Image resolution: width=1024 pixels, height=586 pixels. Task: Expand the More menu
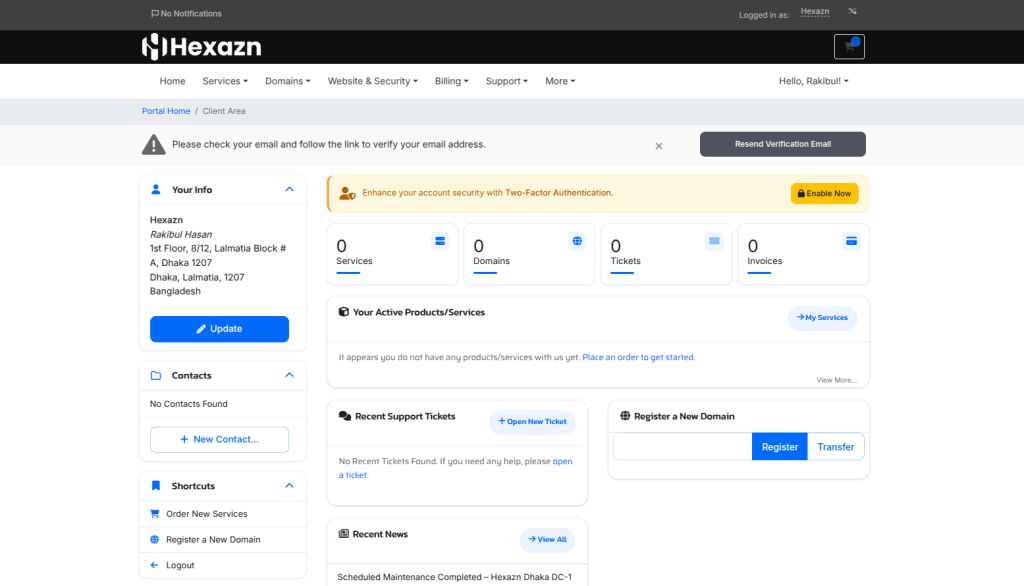[x=560, y=81]
